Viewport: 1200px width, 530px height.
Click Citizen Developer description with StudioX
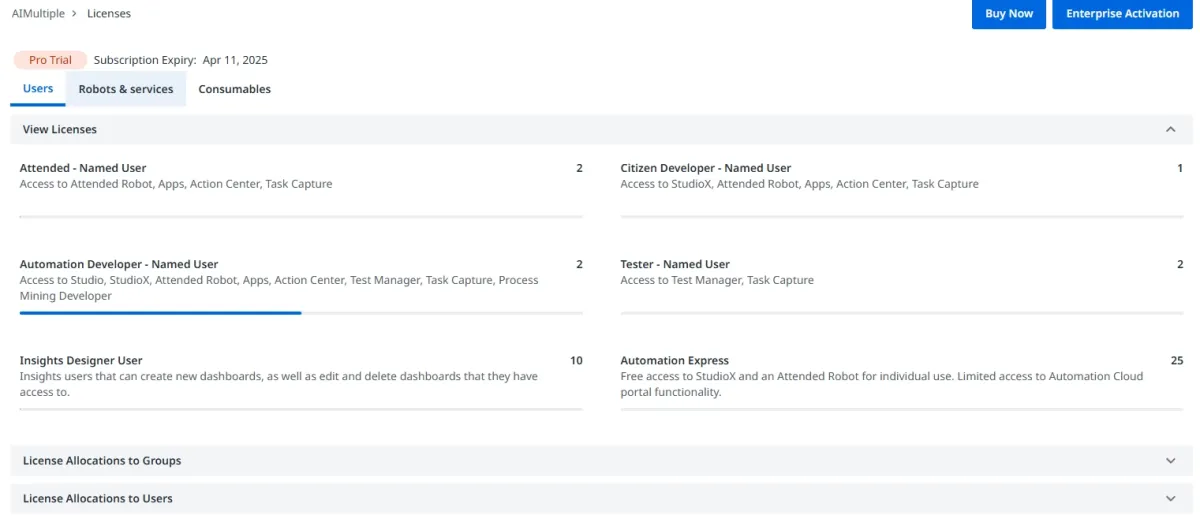click(x=800, y=184)
